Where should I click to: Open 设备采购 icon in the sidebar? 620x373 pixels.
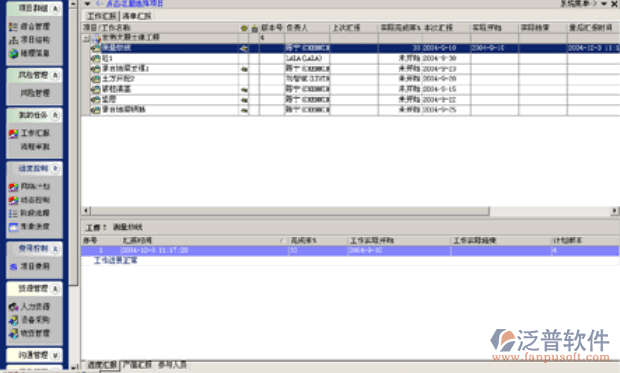coord(13,320)
